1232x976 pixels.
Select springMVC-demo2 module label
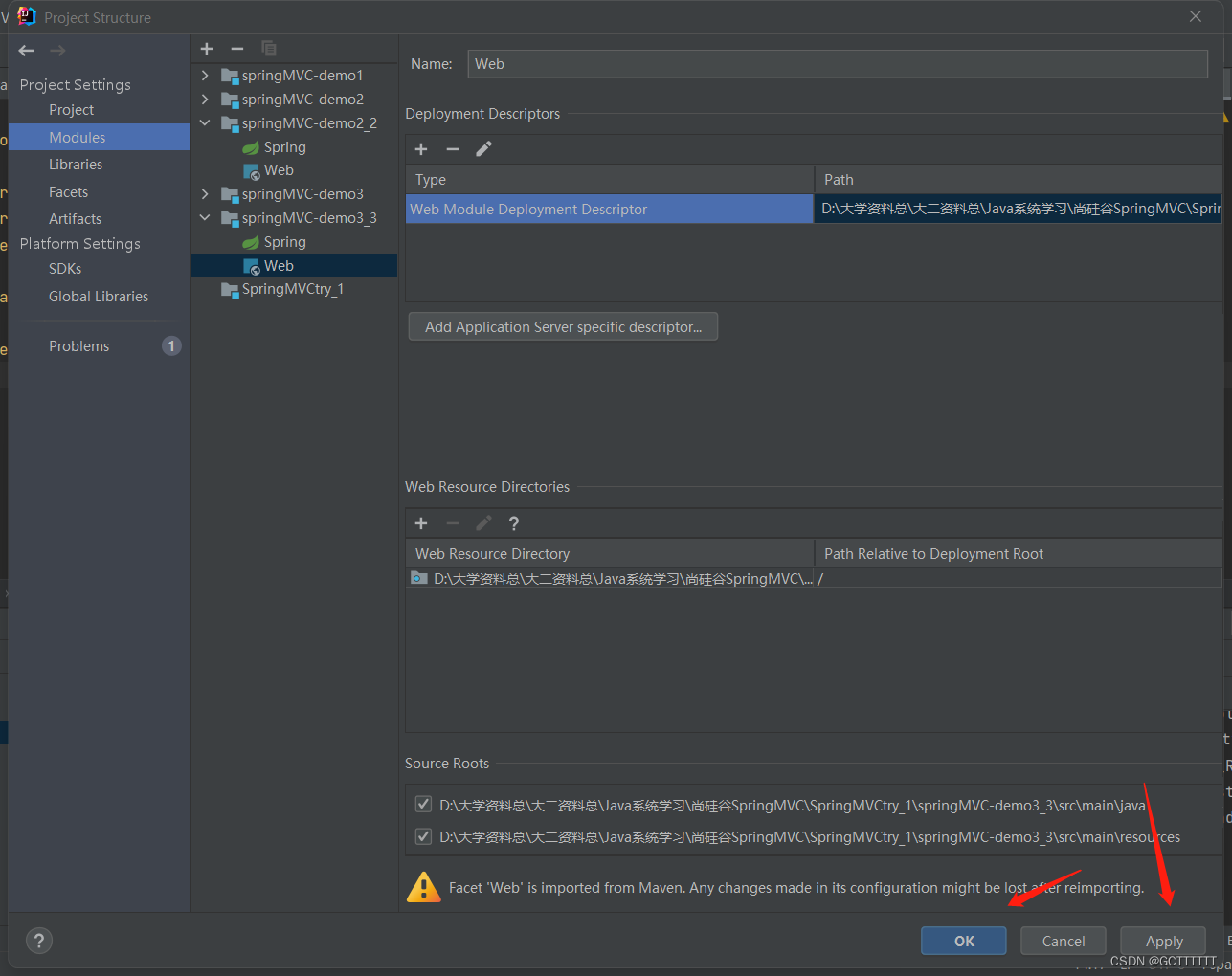302,100
